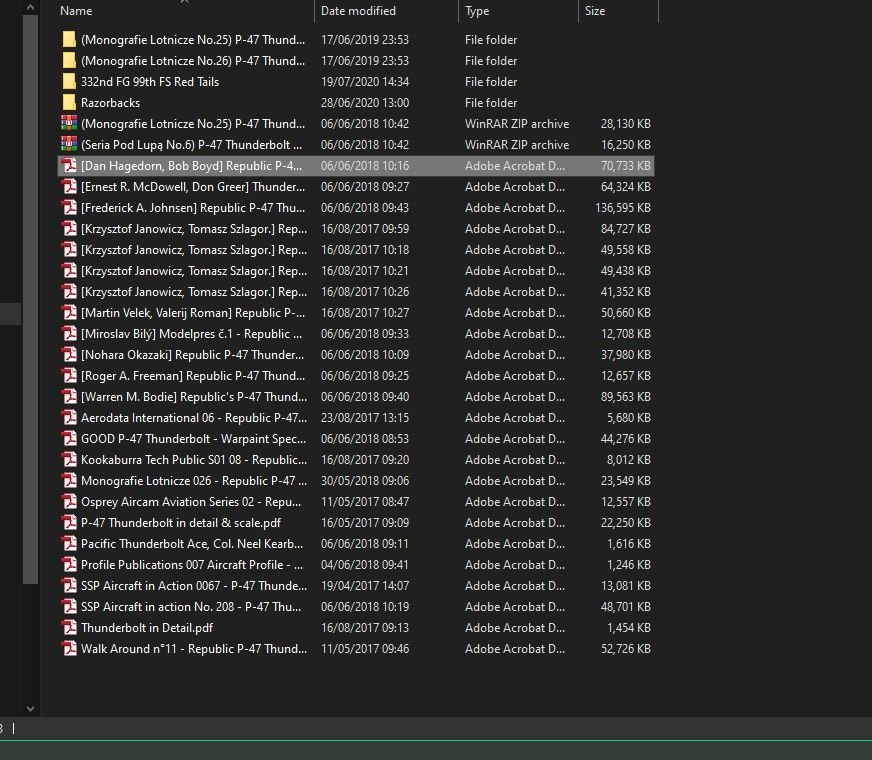The height and width of the screenshot is (760, 872).
Task: Click PDF icon of Nohara Okazaki file
Action: 69,355
